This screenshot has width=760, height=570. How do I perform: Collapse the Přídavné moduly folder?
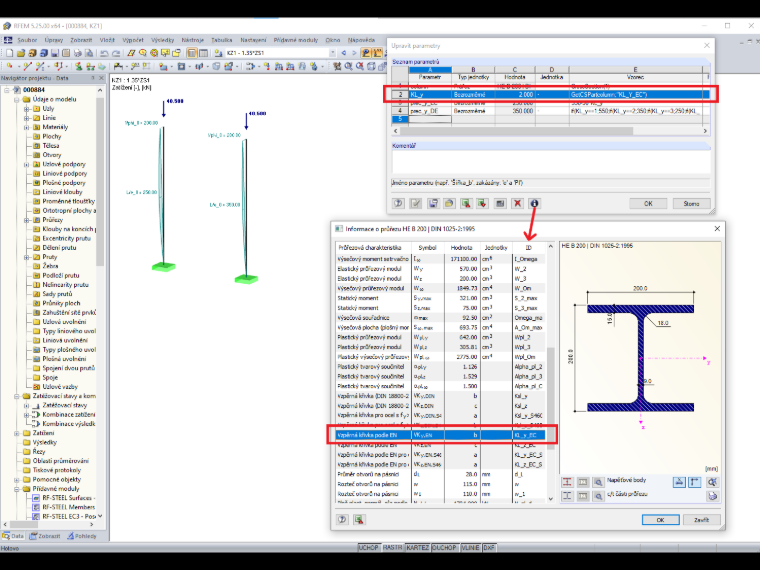(17, 489)
